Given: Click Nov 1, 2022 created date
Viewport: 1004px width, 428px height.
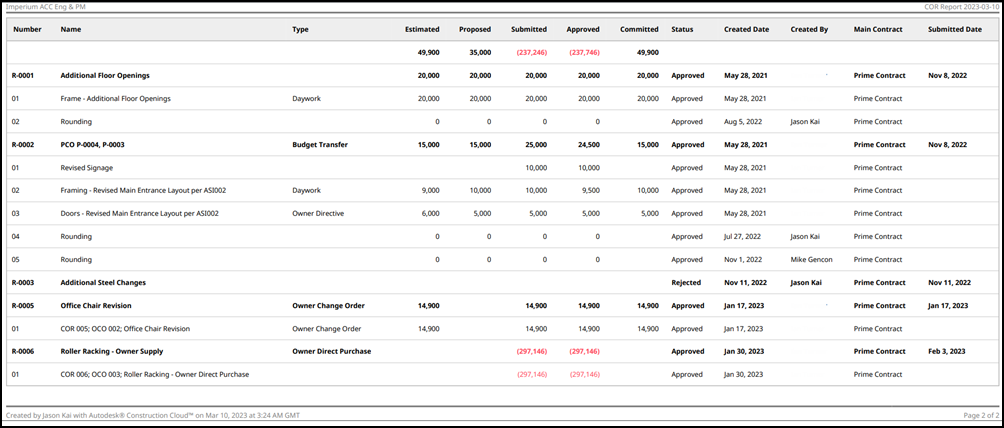Looking at the screenshot, I should 743,260.
